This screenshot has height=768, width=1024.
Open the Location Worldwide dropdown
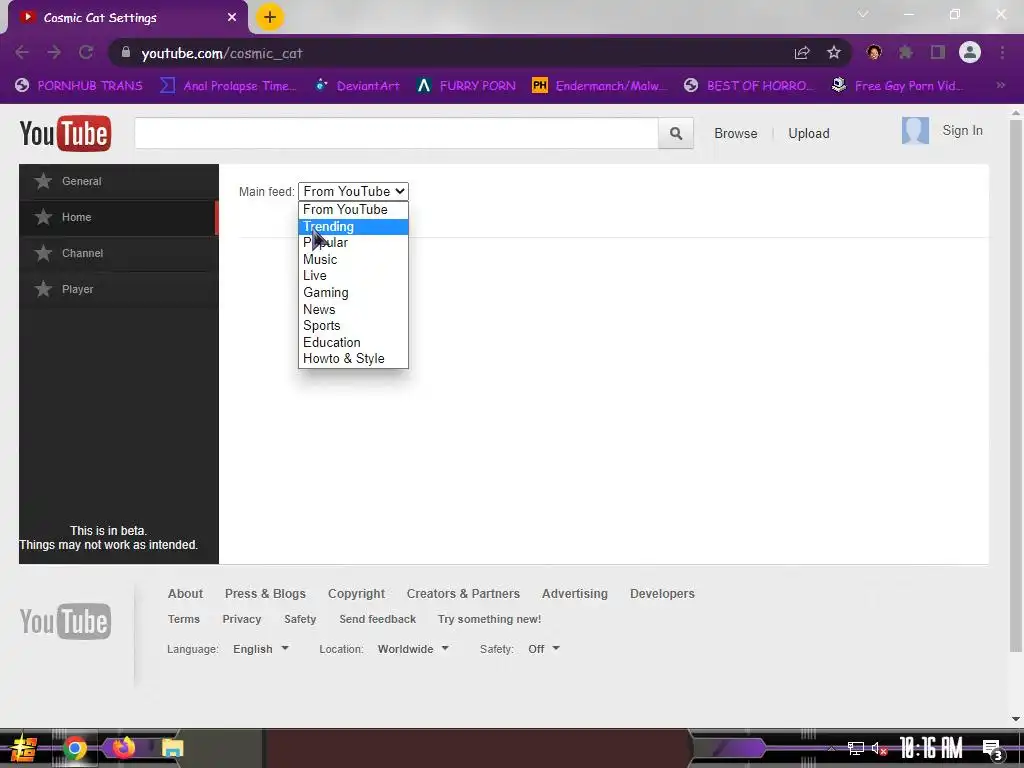pos(413,649)
